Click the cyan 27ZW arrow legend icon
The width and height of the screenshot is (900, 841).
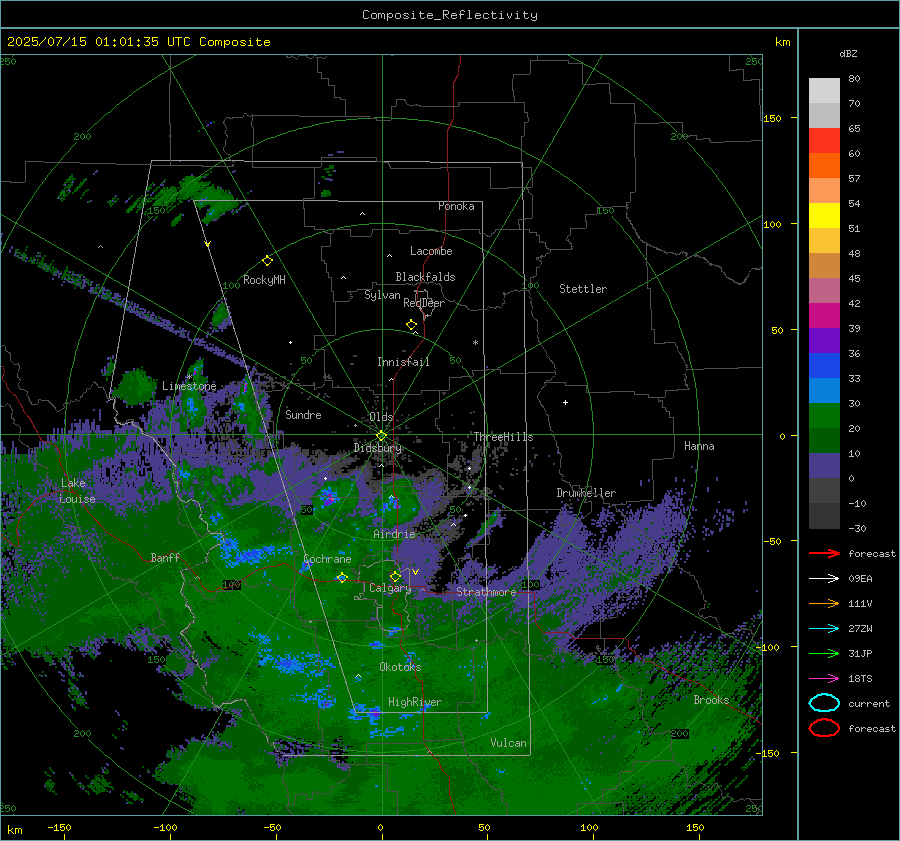[x=824, y=629]
